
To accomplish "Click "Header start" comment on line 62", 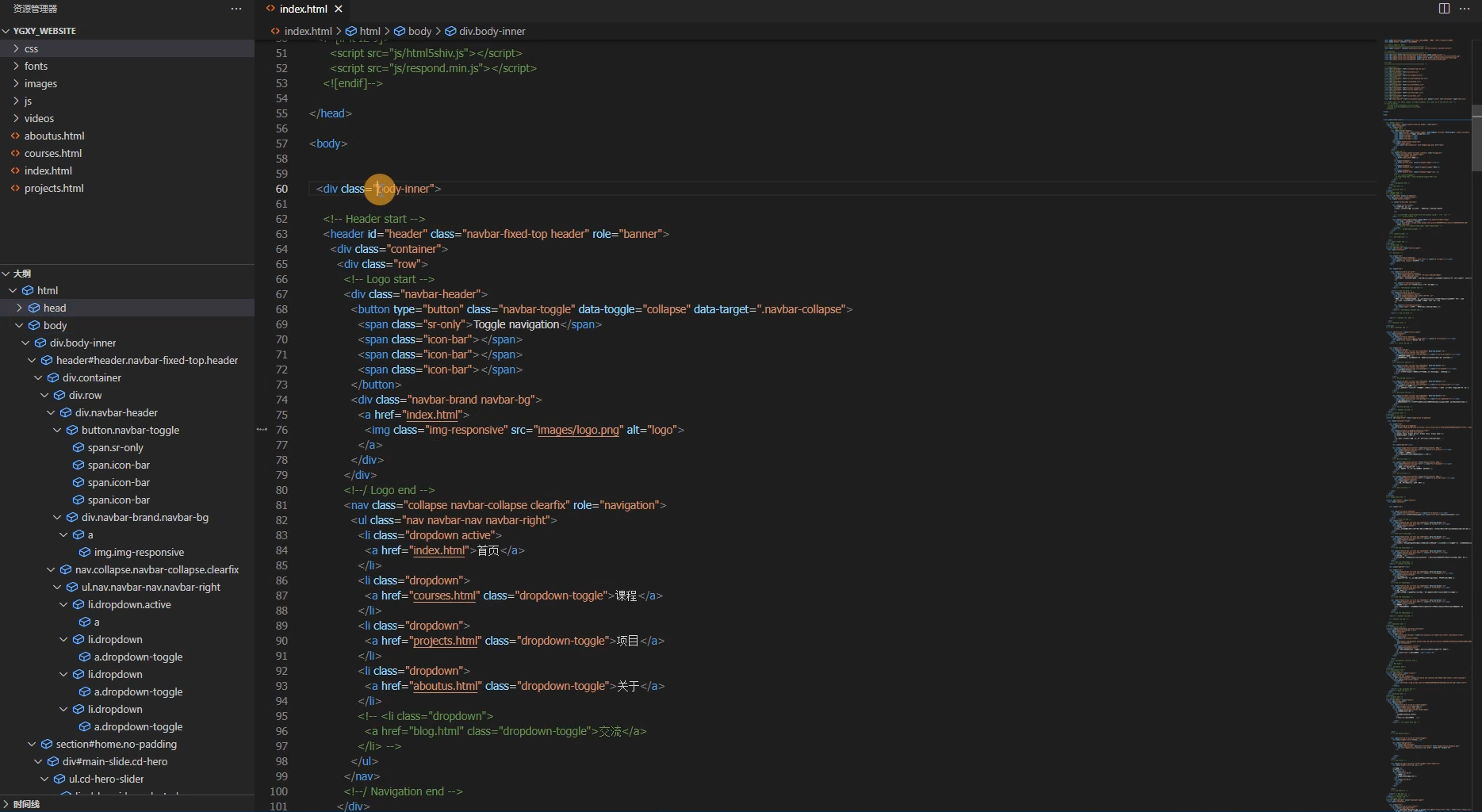I will tap(376, 219).
